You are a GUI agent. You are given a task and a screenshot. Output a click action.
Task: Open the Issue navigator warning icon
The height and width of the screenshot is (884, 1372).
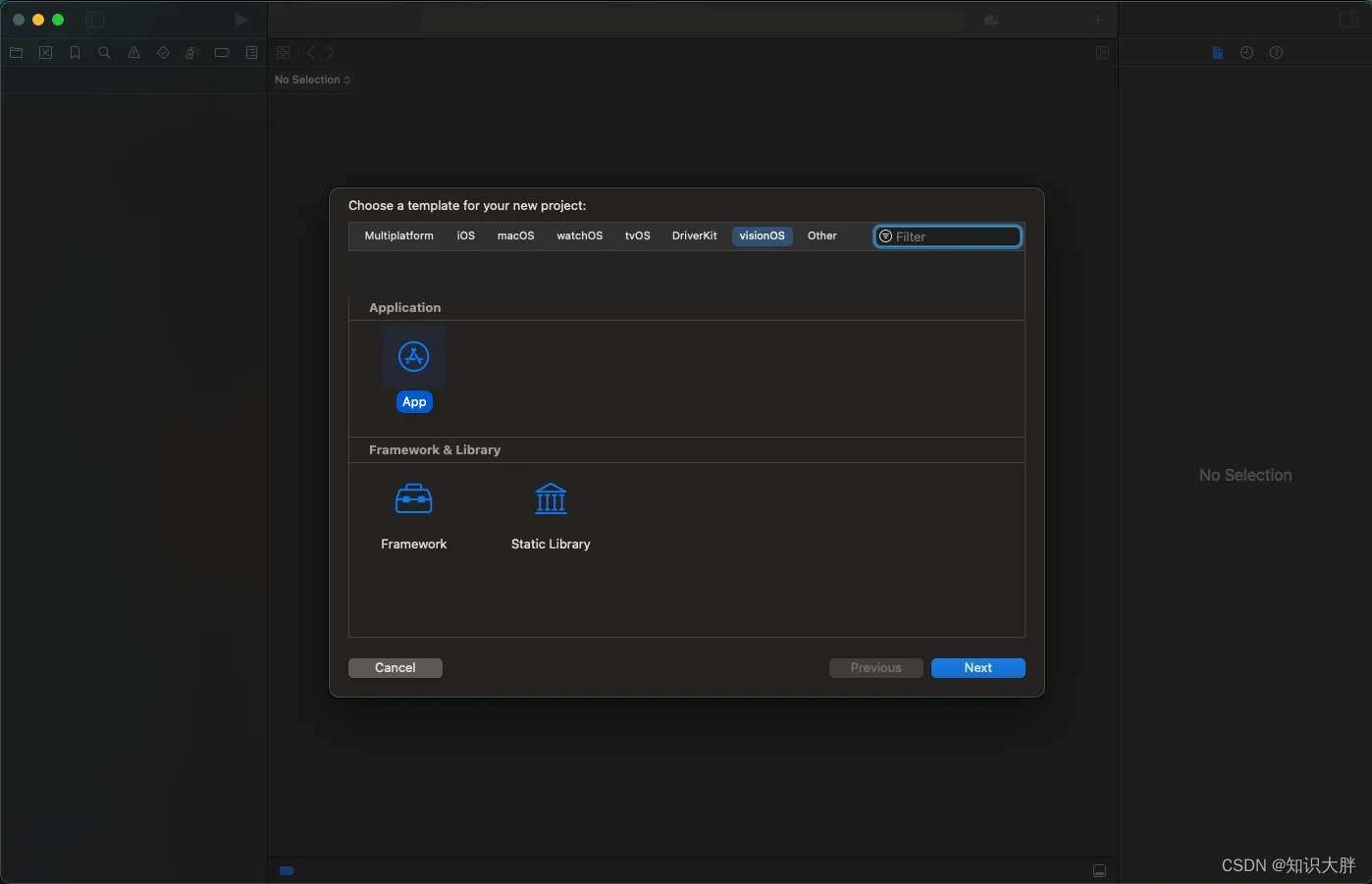(x=133, y=53)
